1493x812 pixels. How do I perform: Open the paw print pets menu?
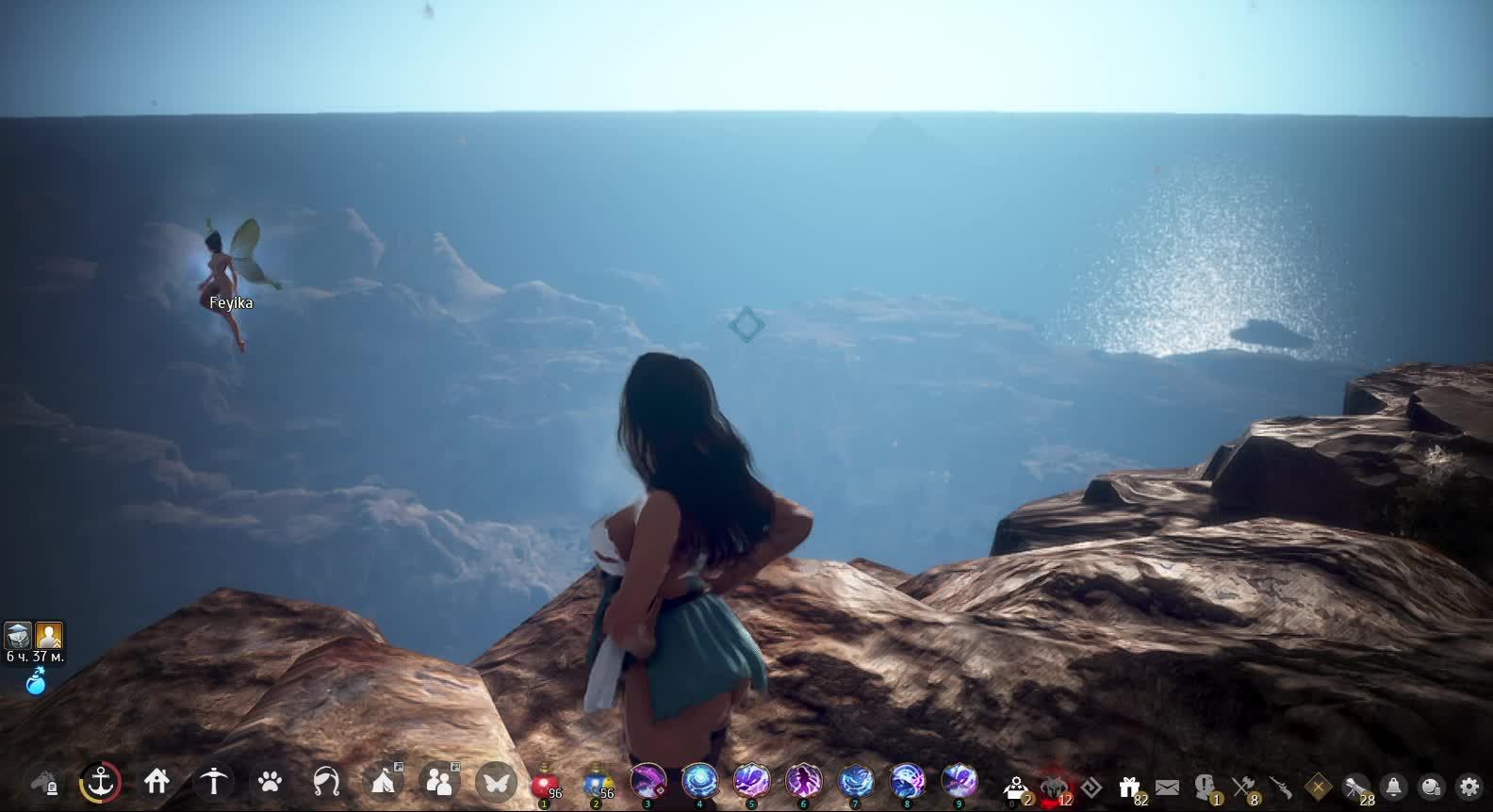click(270, 782)
